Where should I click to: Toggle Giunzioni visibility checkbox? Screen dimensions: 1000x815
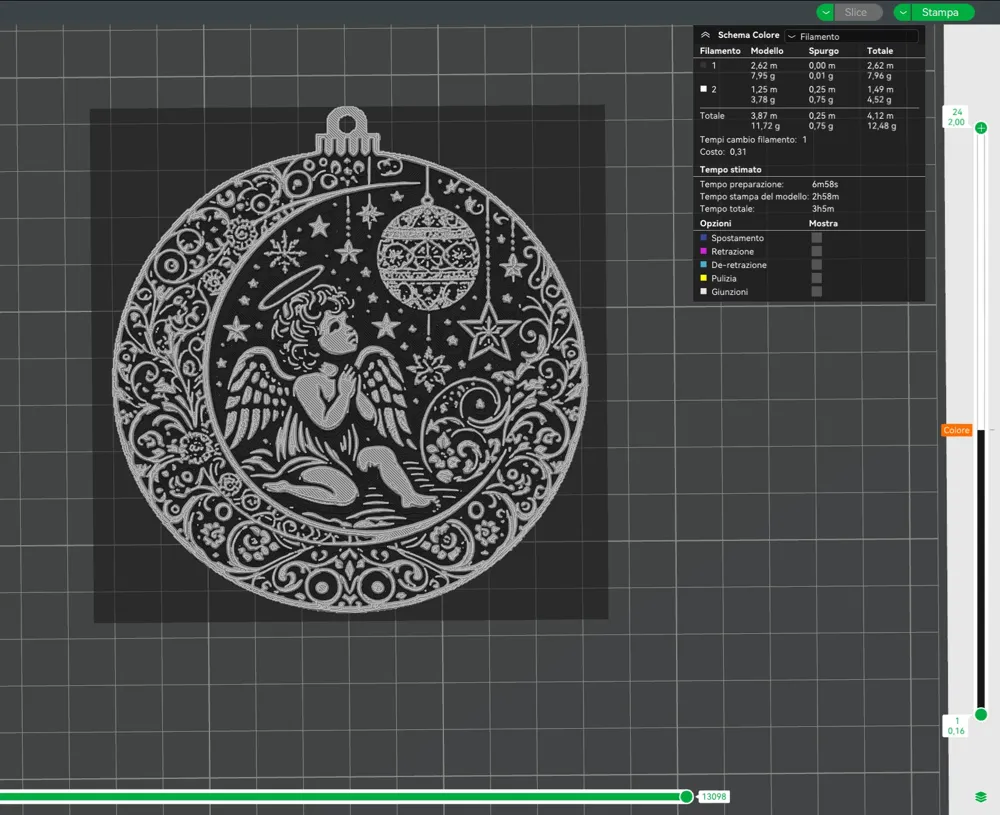click(x=816, y=291)
